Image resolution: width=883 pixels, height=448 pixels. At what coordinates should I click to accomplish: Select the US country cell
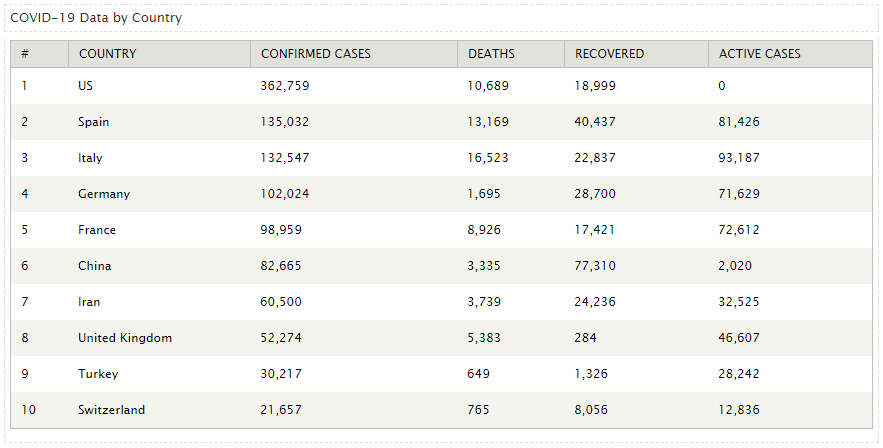[x=86, y=86]
